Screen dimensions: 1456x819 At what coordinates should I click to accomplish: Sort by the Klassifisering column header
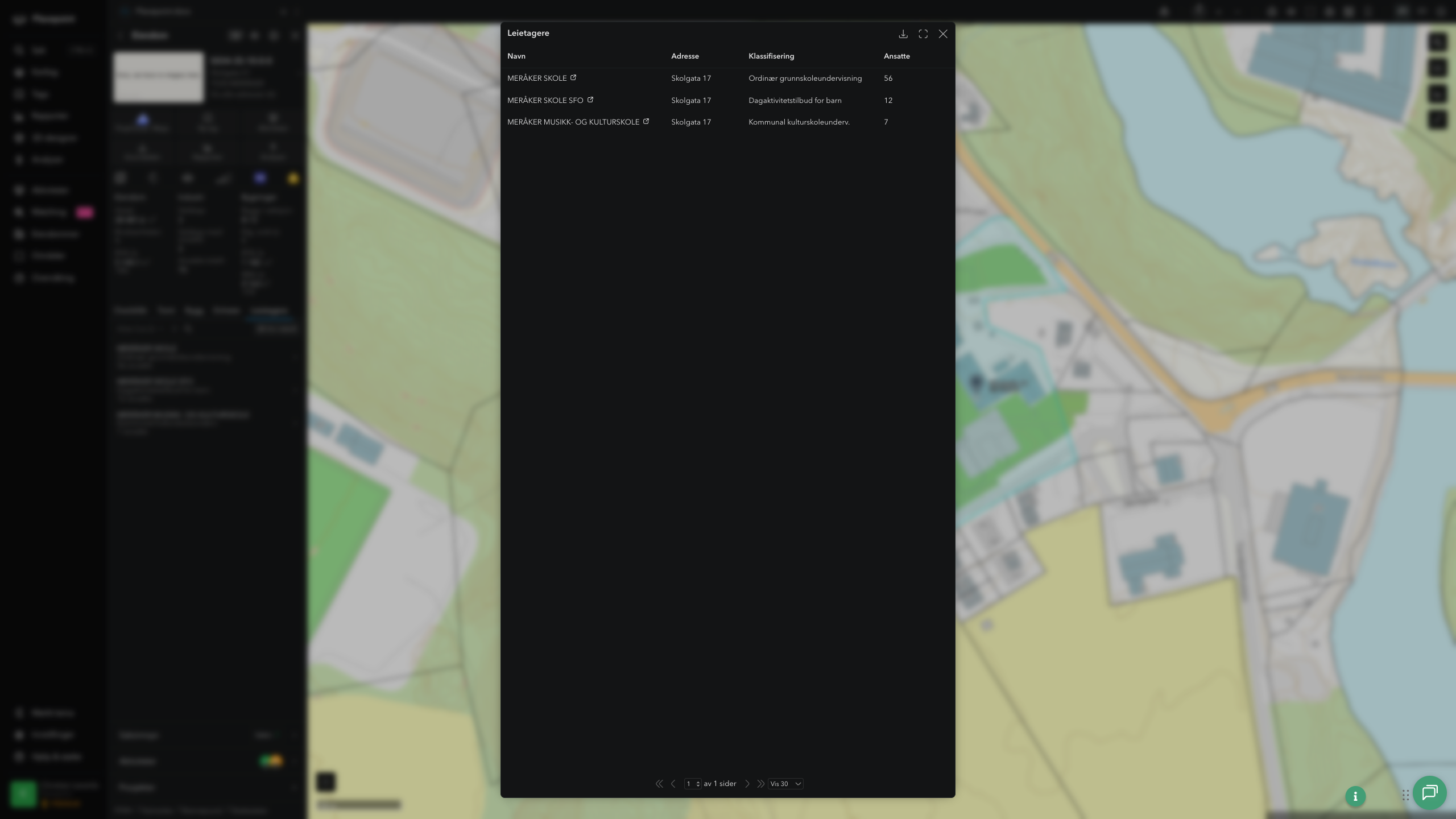[771, 56]
